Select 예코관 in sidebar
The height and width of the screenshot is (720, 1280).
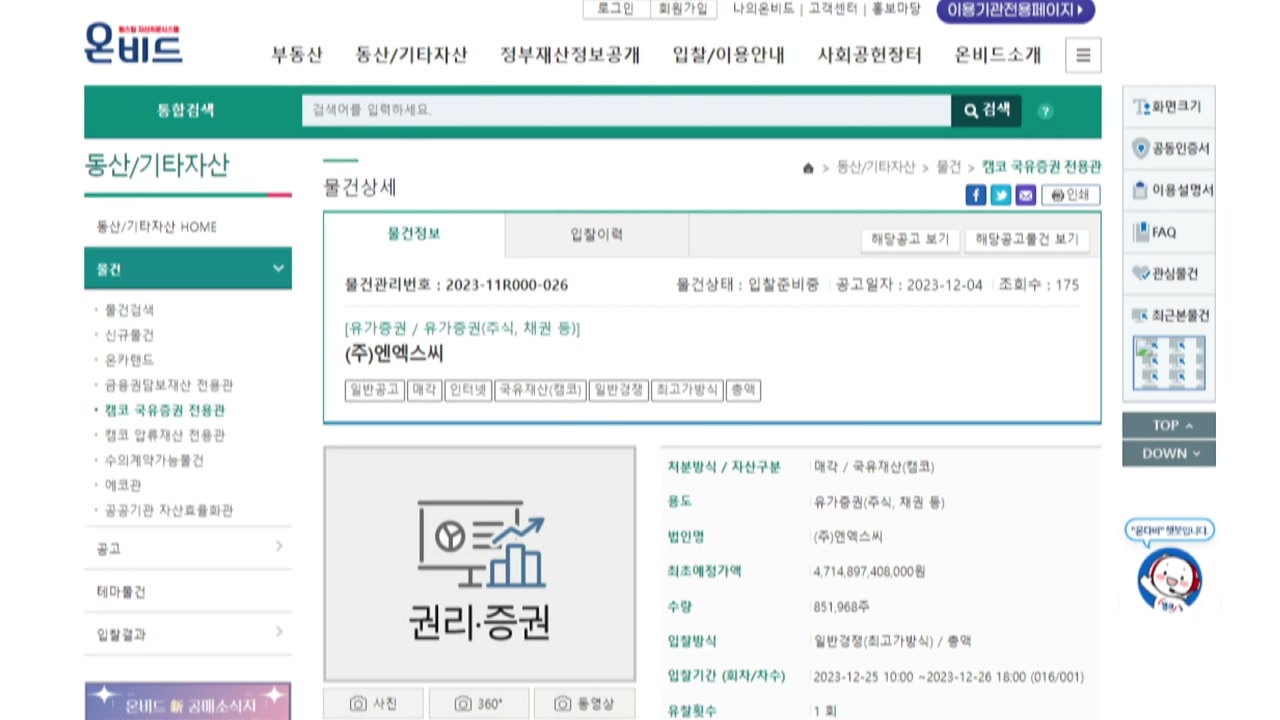123,485
